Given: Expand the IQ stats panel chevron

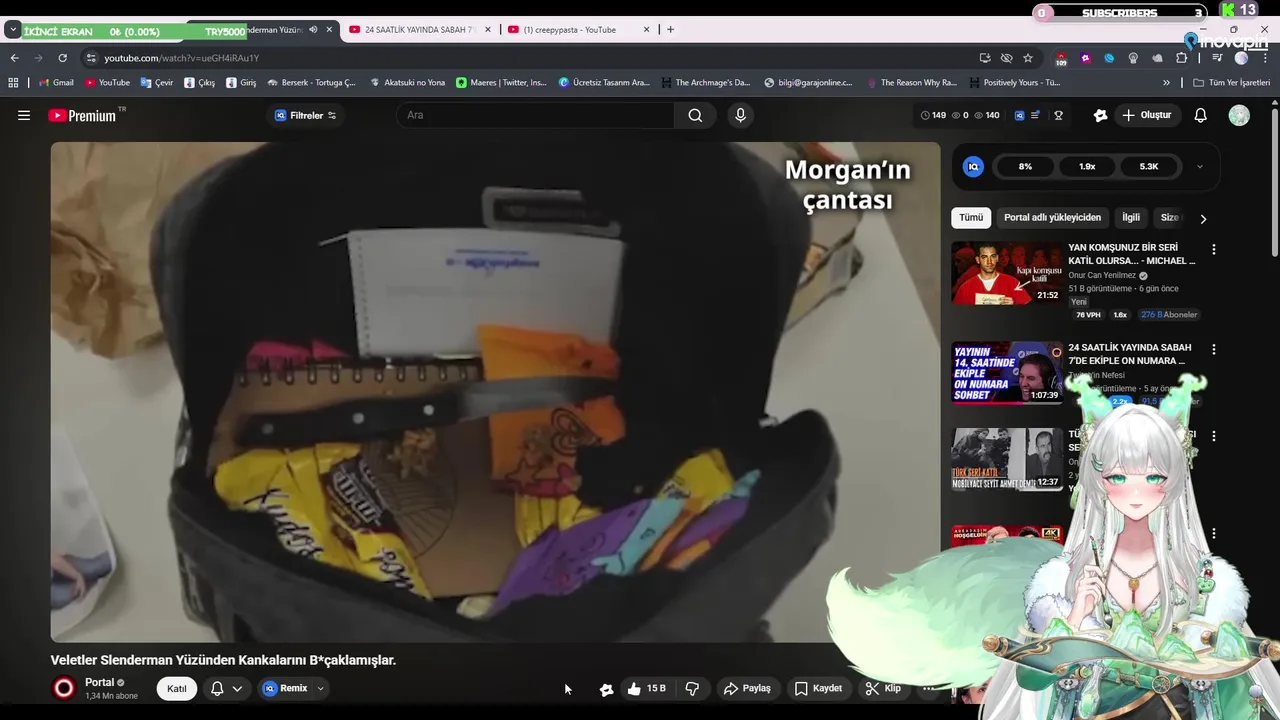Looking at the screenshot, I should (x=1199, y=167).
